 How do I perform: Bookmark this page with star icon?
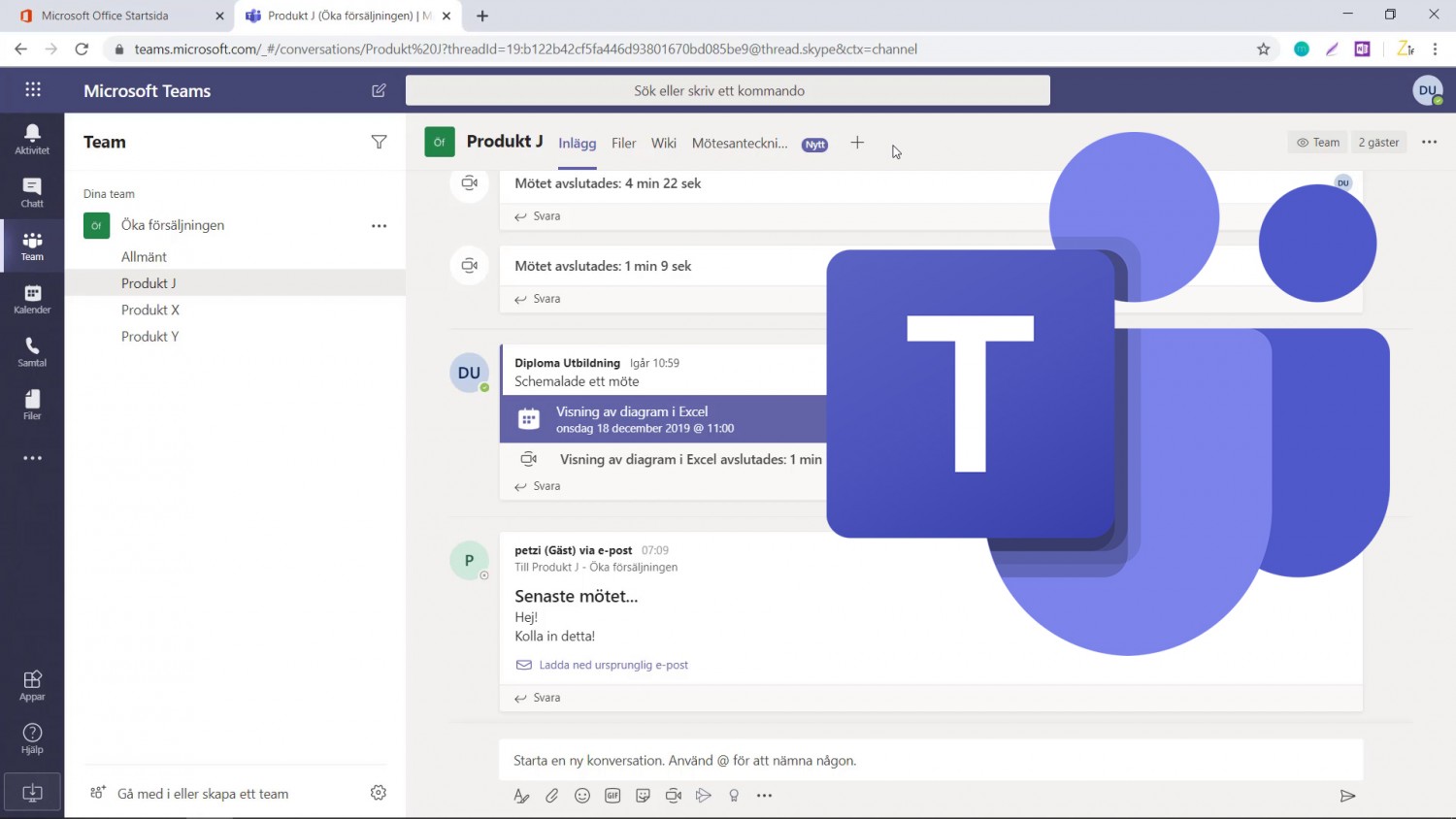point(1263,49)
